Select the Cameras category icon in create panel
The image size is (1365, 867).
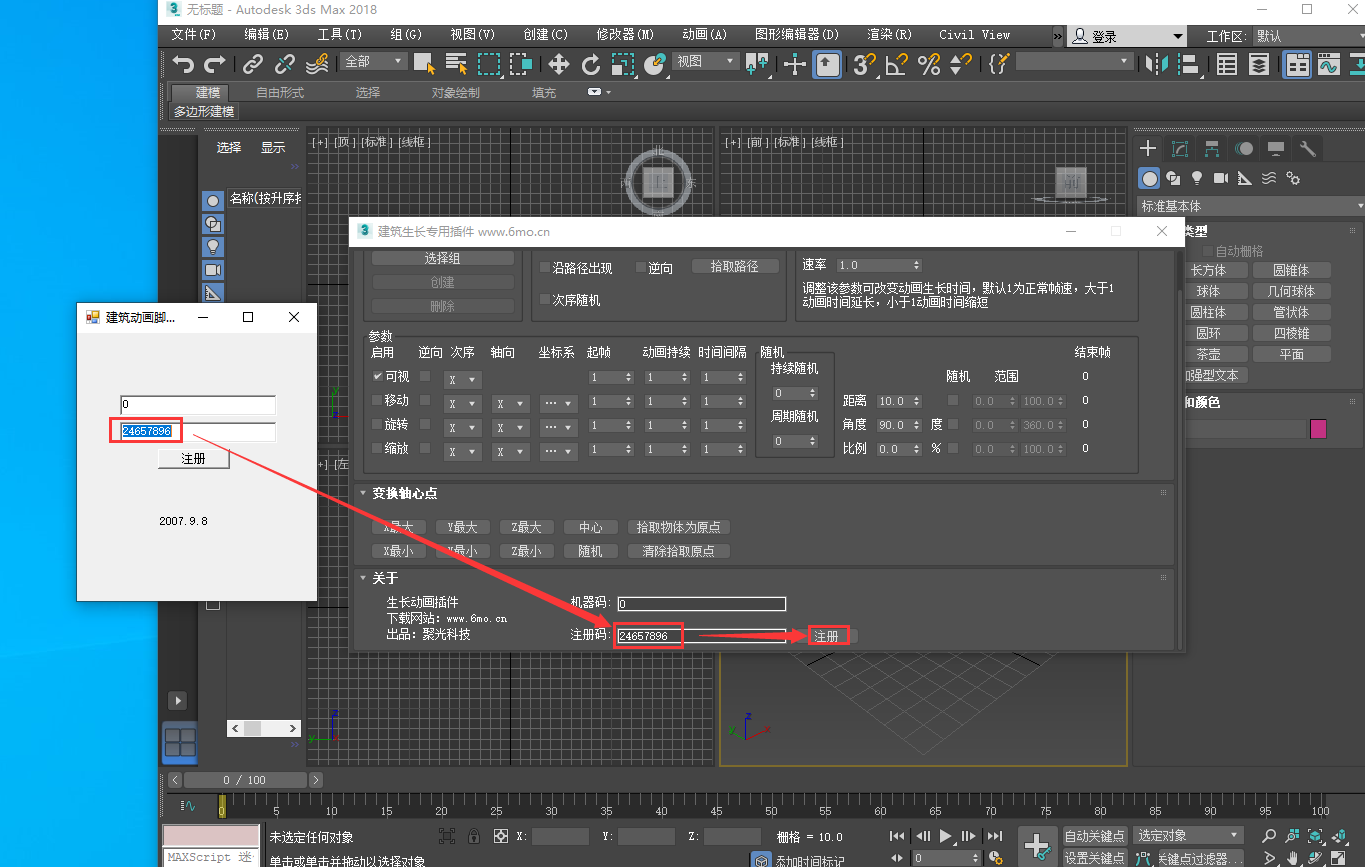[x=1221, y=178]
